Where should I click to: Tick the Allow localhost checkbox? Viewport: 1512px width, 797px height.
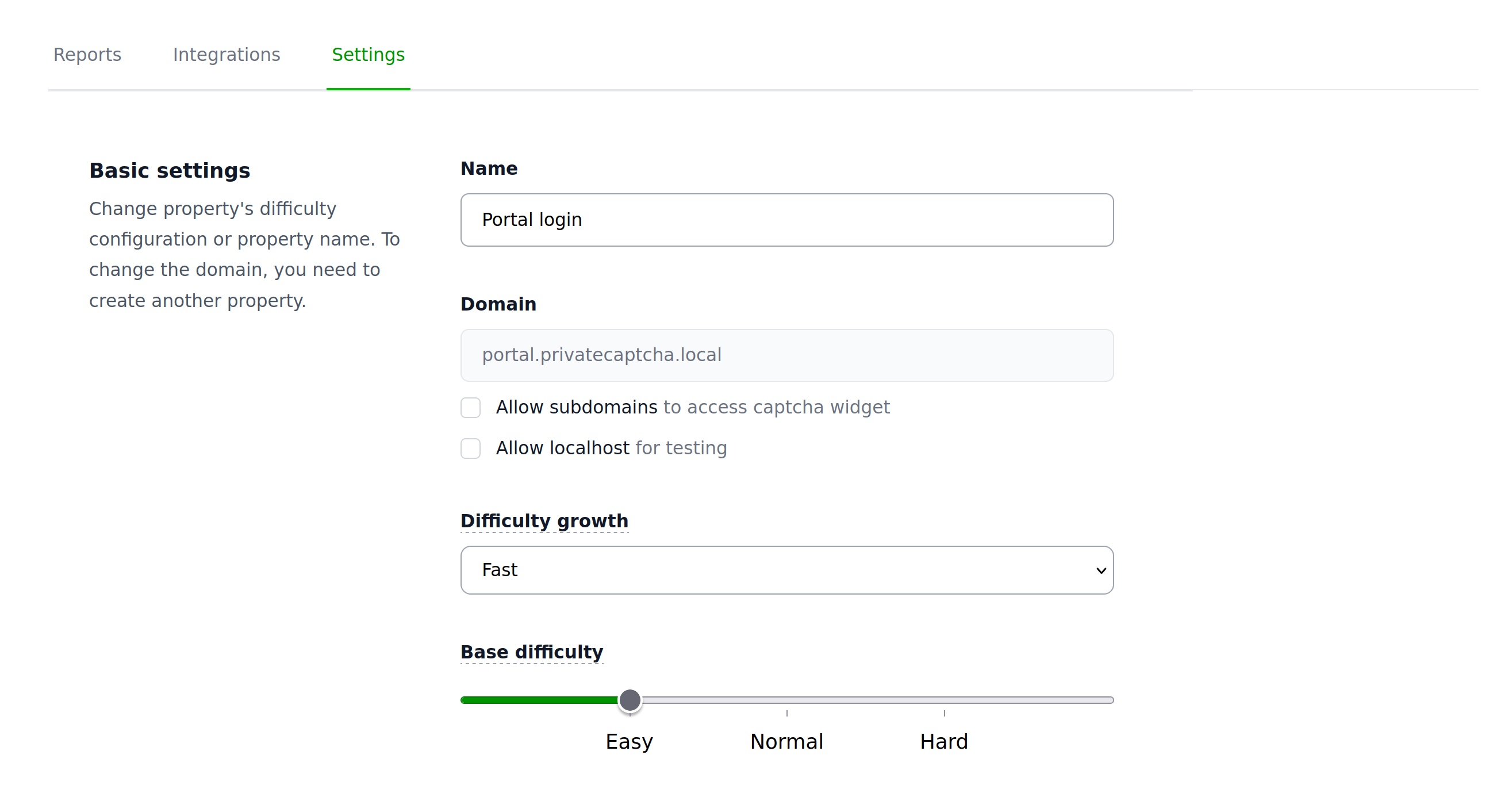470,449
